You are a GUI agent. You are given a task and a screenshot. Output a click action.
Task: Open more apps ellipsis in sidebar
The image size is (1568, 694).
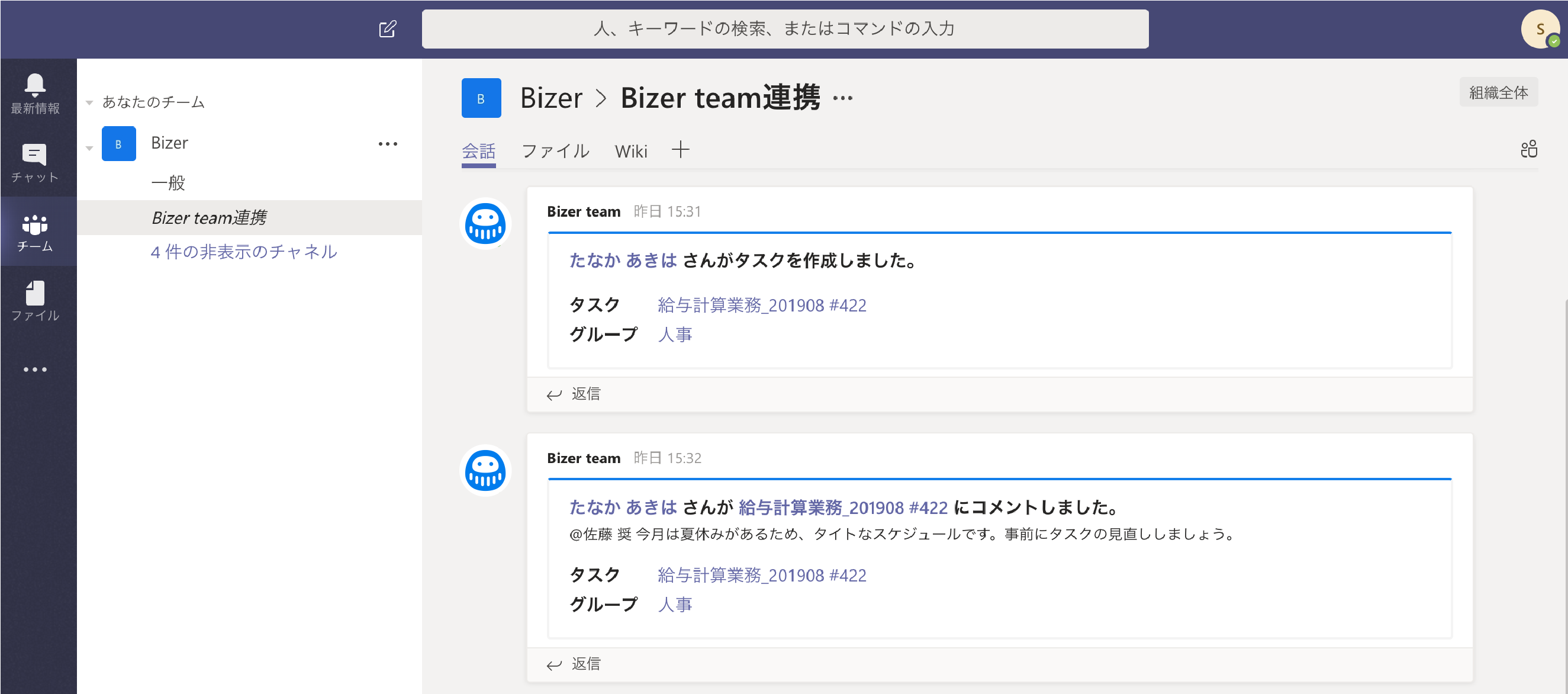35,370
